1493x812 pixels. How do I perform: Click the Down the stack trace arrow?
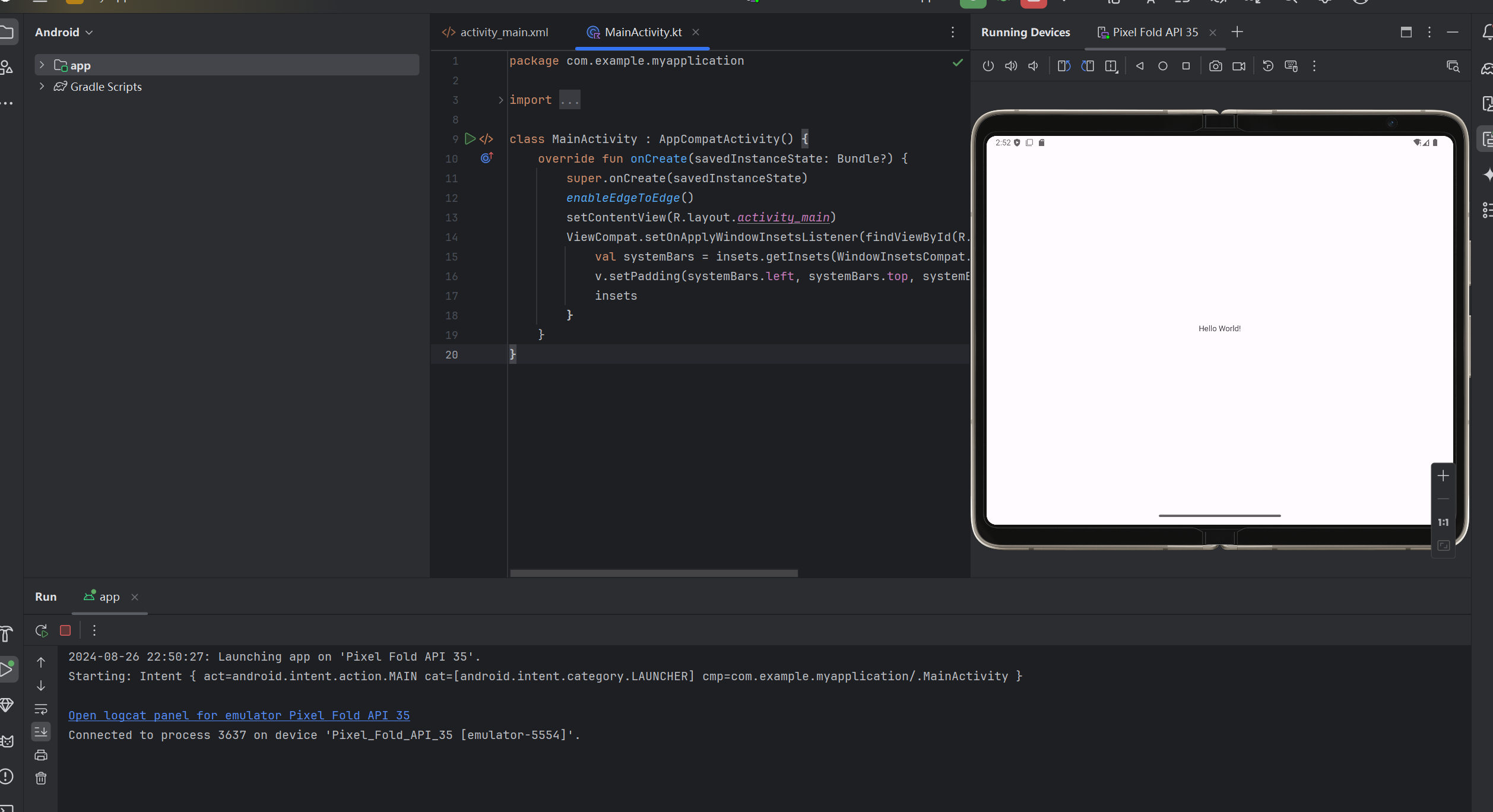[41, 686]
